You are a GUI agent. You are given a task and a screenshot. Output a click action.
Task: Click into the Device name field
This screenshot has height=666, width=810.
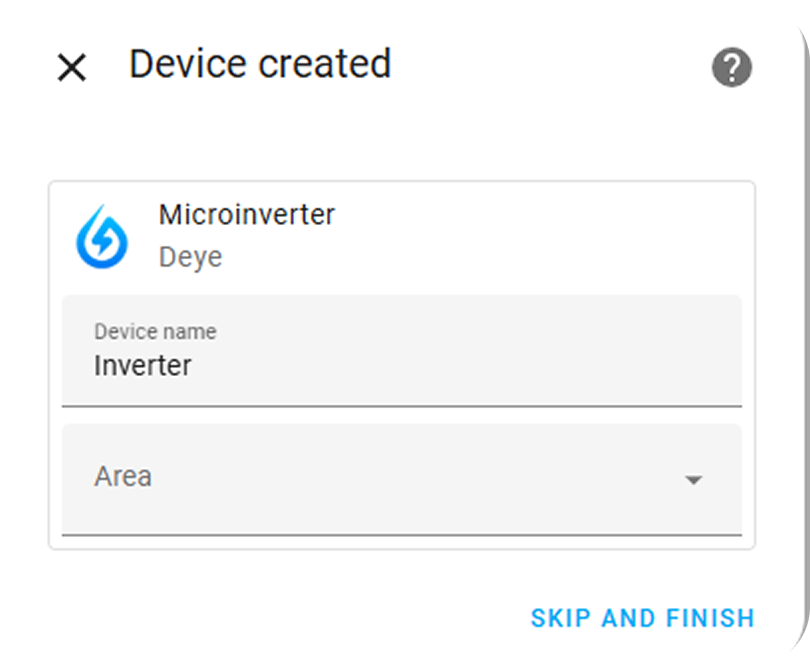tap(402, 351)
